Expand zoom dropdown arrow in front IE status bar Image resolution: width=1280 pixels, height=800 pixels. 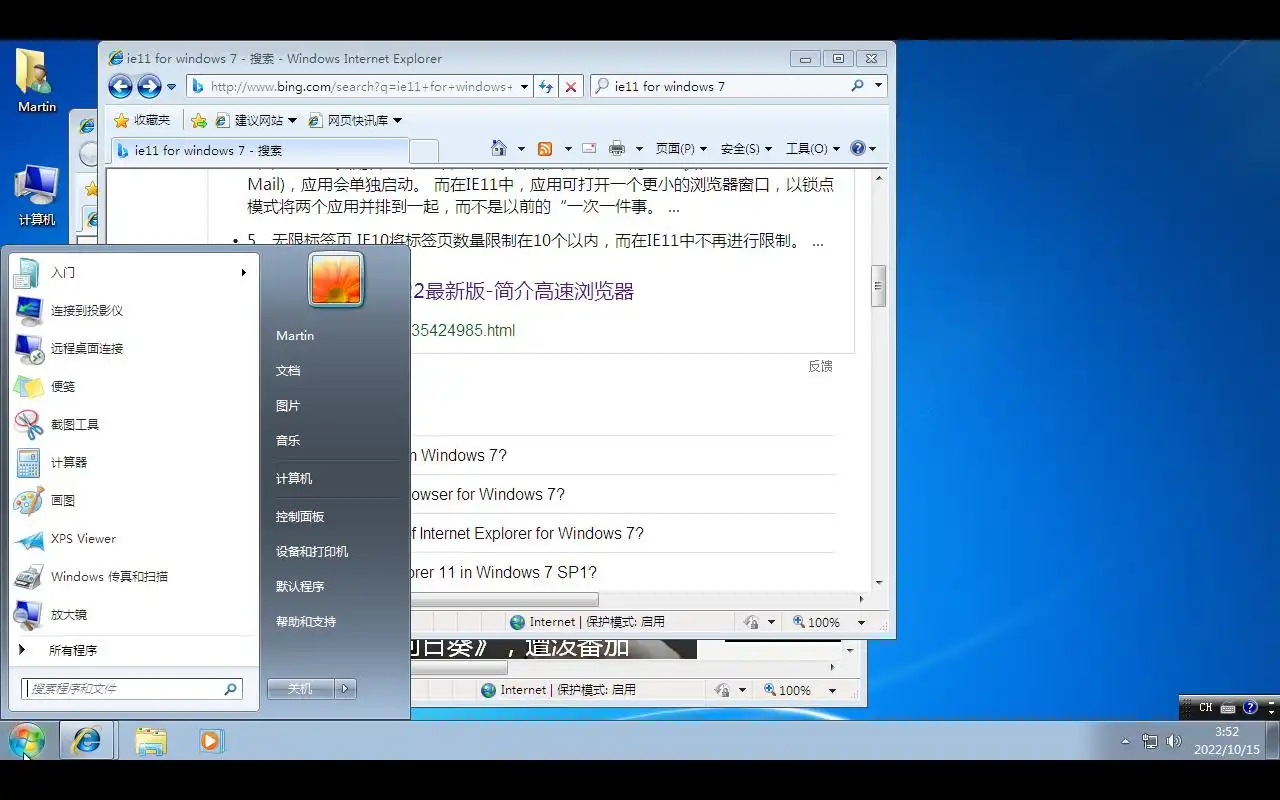coord(861,622)
